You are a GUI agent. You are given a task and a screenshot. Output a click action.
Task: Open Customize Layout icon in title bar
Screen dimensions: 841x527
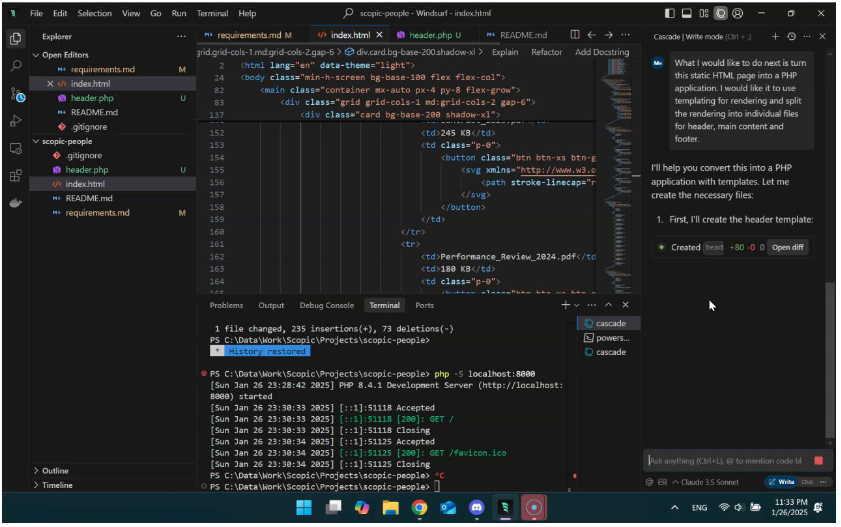pyautogui.click(x=704, y=13)
